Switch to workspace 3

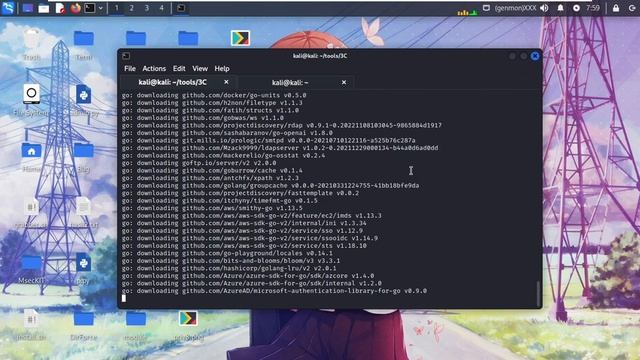tap(147, 8)
